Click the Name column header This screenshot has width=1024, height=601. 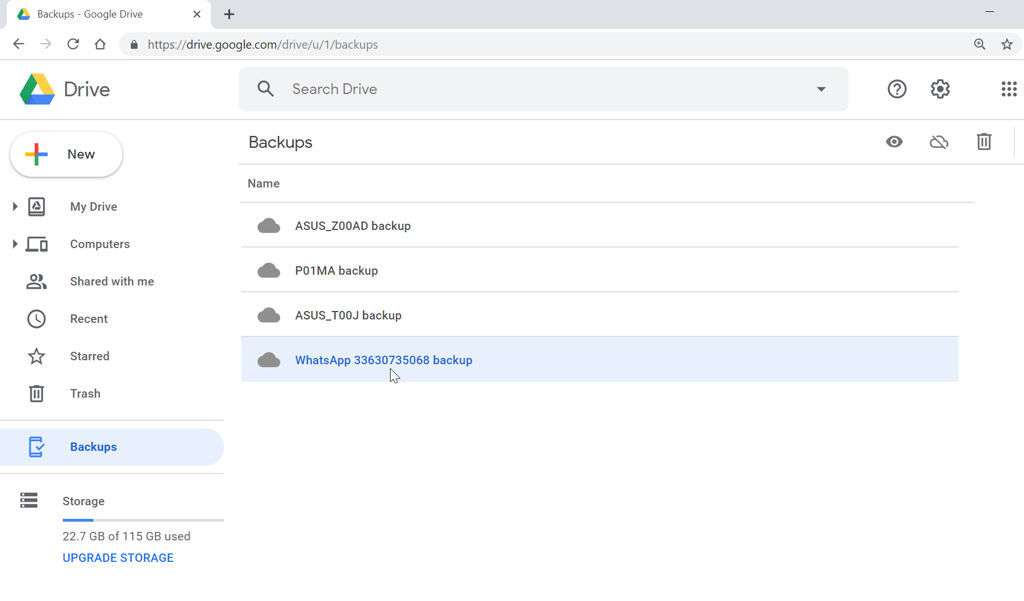coord(263,184)
